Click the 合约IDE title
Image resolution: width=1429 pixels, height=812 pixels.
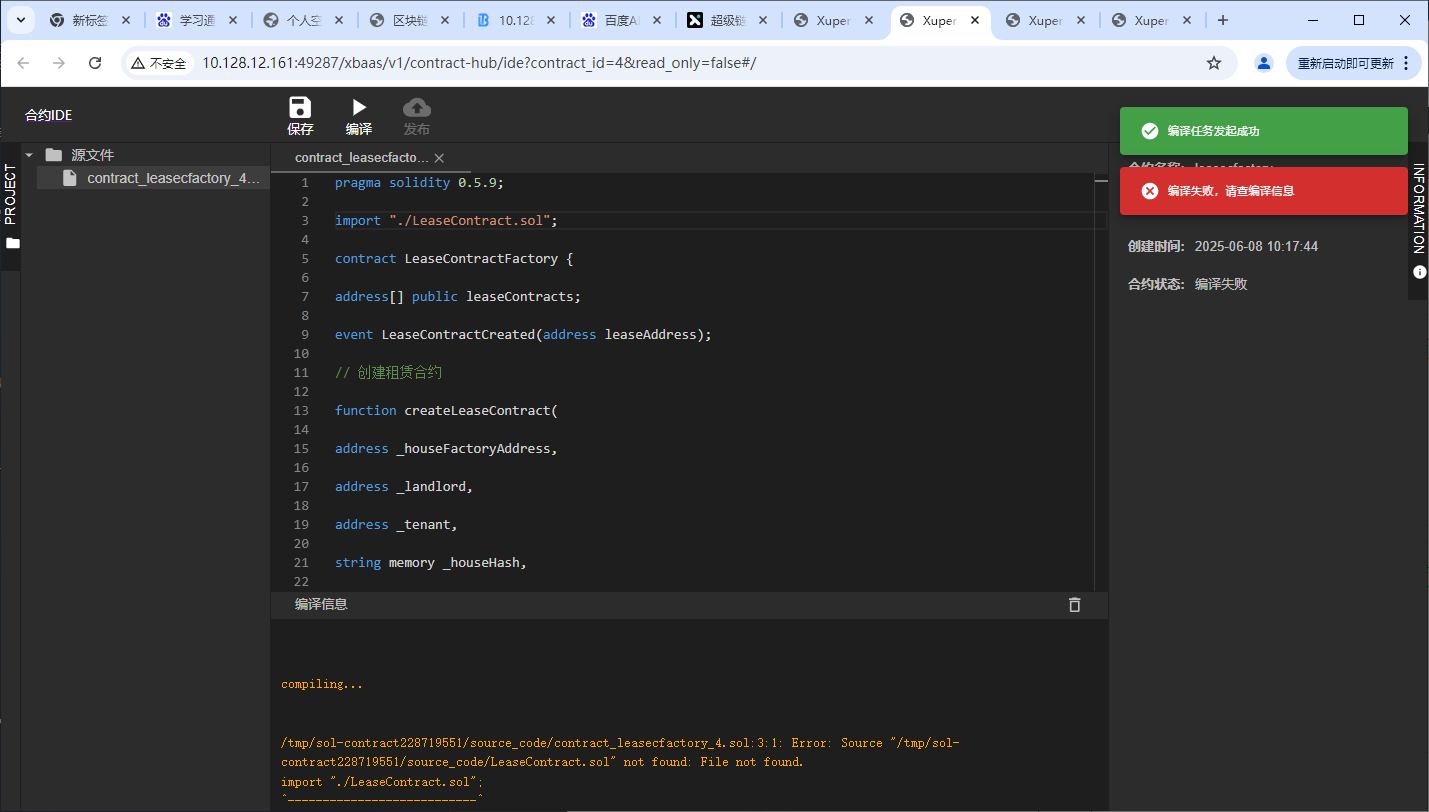click(x=49, y=115)
